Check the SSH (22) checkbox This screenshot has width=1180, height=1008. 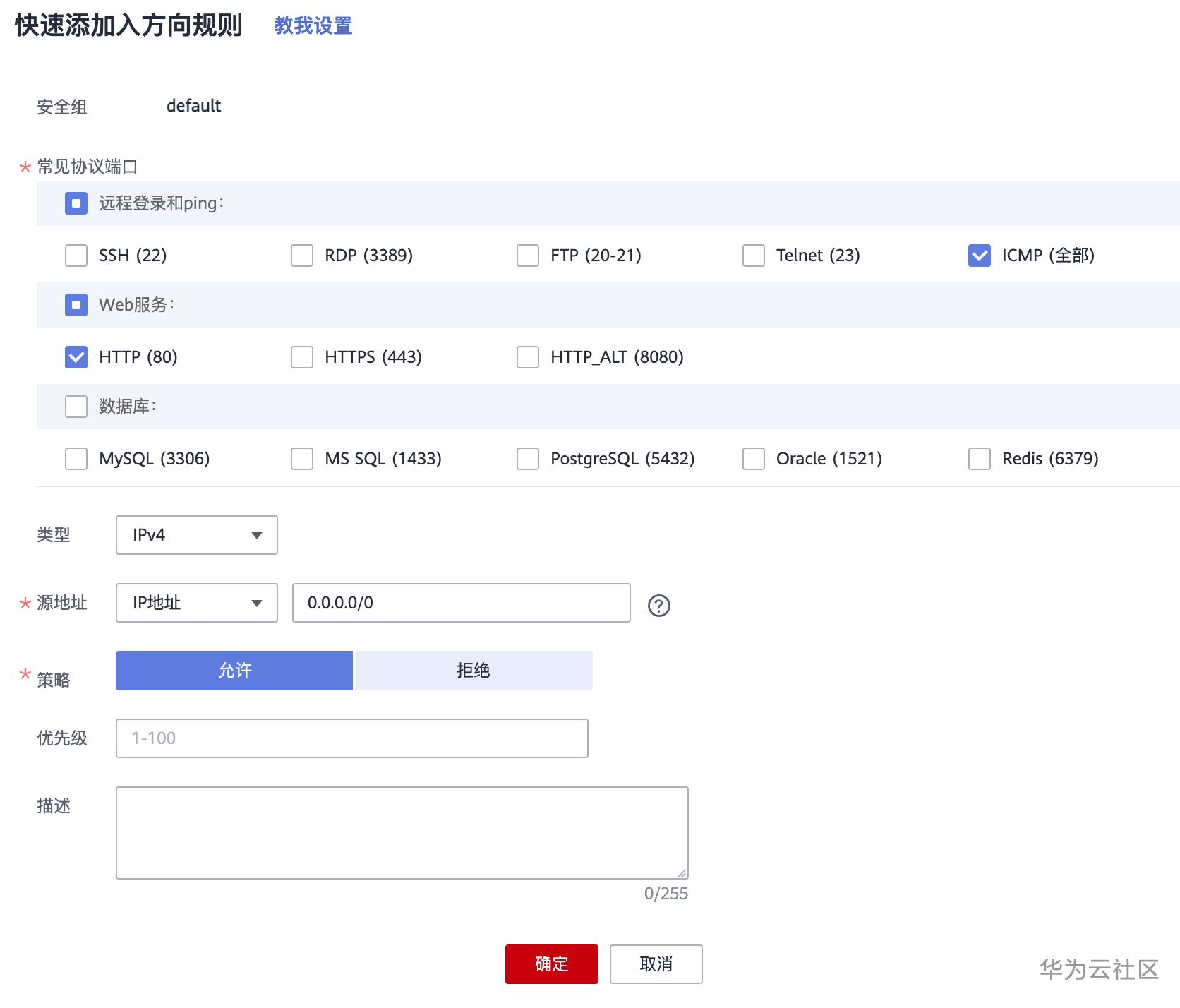(x=76, y=256)
